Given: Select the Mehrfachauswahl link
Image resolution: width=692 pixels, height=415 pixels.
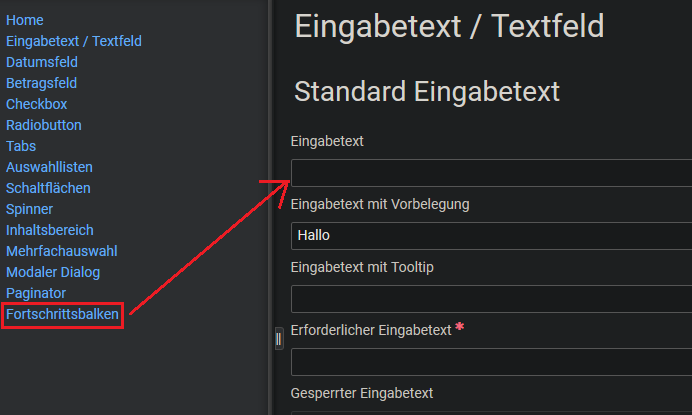Looking at the screenshot, I should (x=61, y=251).
